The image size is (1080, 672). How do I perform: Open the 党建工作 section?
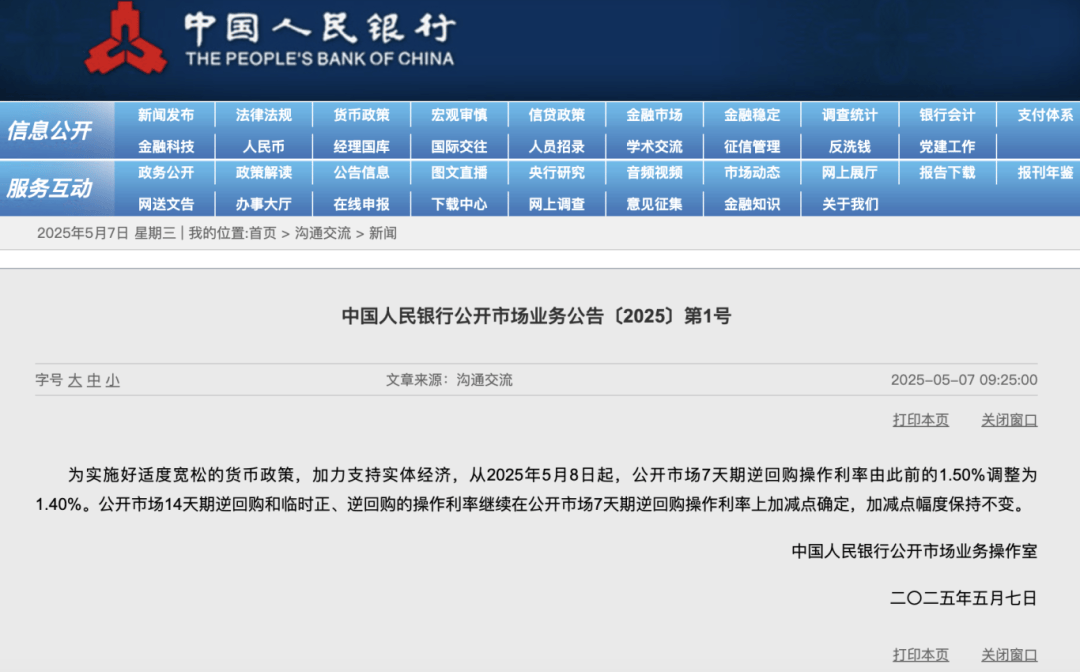pyautogui.click(x=946, y=145)
